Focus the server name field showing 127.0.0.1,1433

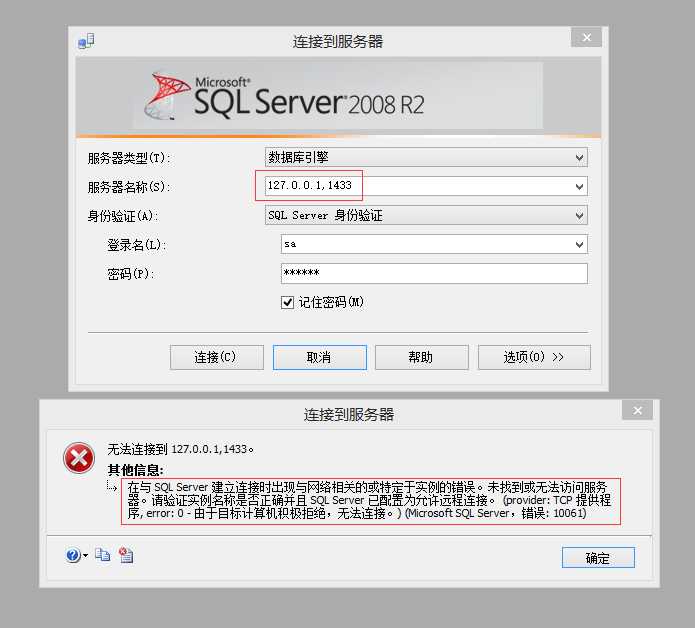tap(426, 186)
